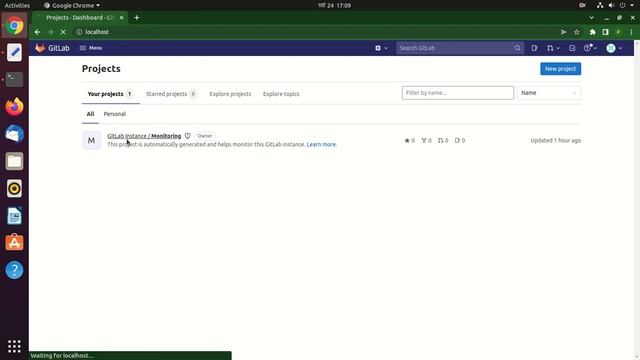
Task: Expand the Name sort dropdown
Action: pos(549,93)
